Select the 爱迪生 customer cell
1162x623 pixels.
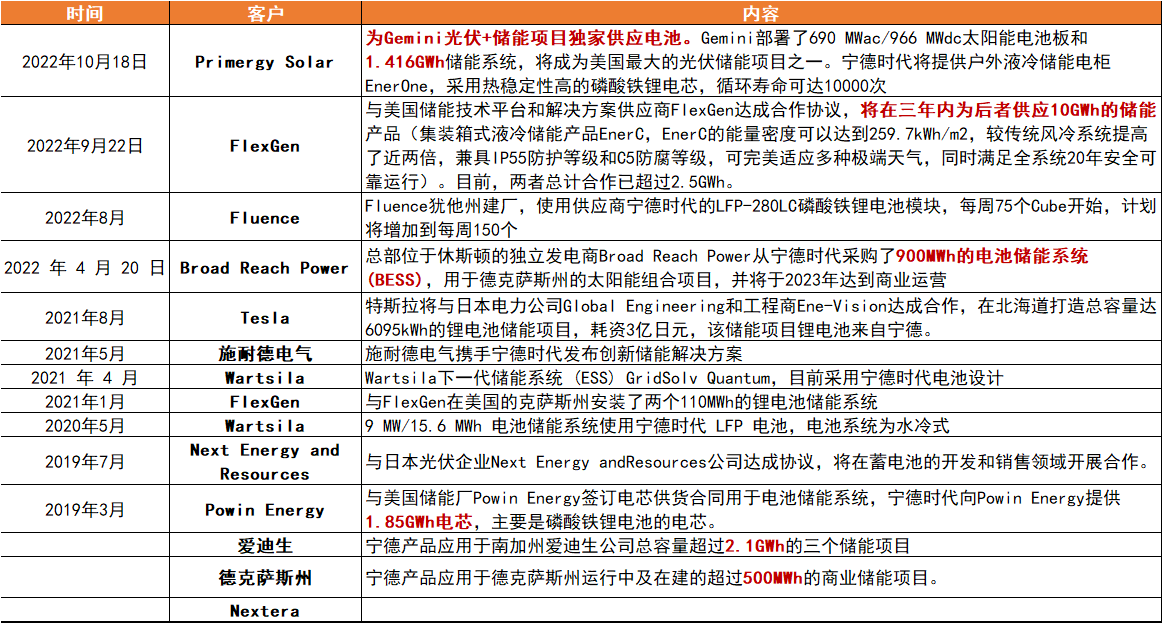(x=265, y=545)
